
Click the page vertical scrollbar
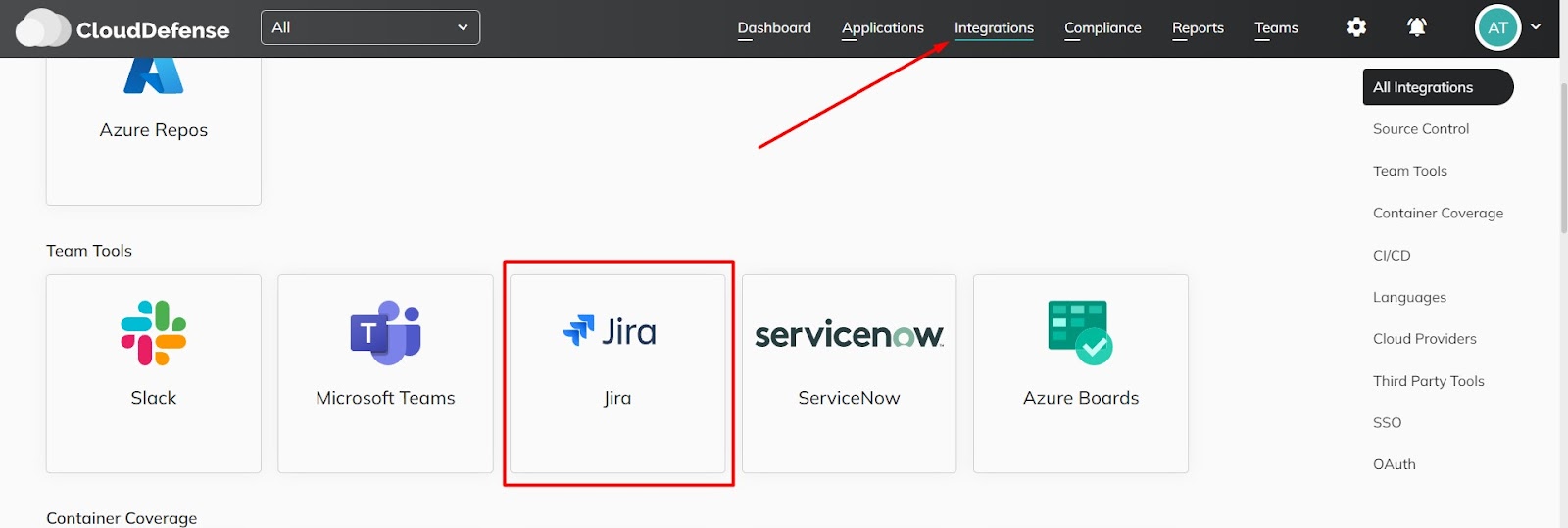(1563, 157)
